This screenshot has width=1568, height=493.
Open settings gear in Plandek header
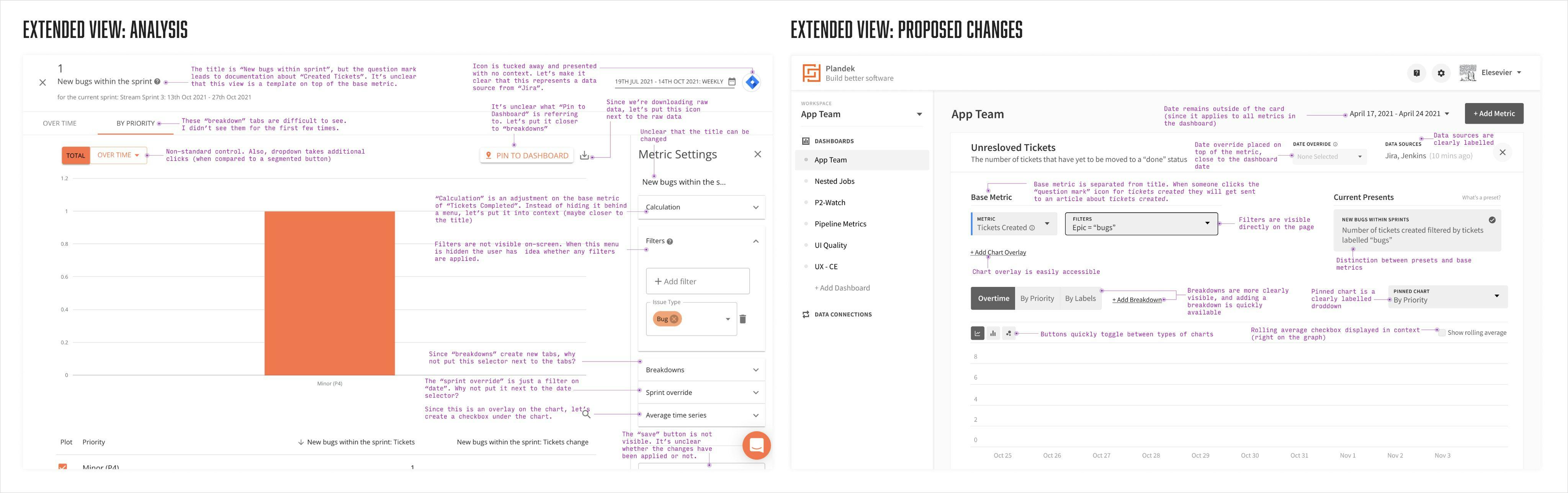1441,73
